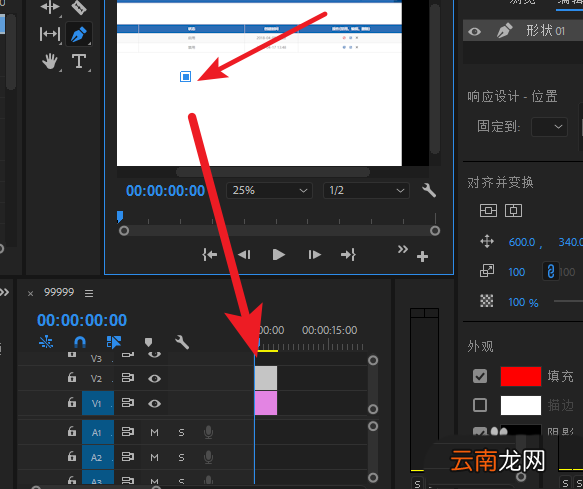This screenshot has height=489, width=583.
Task: Uncheck the 填充 fill checkbox
Action: click(480, 376)
